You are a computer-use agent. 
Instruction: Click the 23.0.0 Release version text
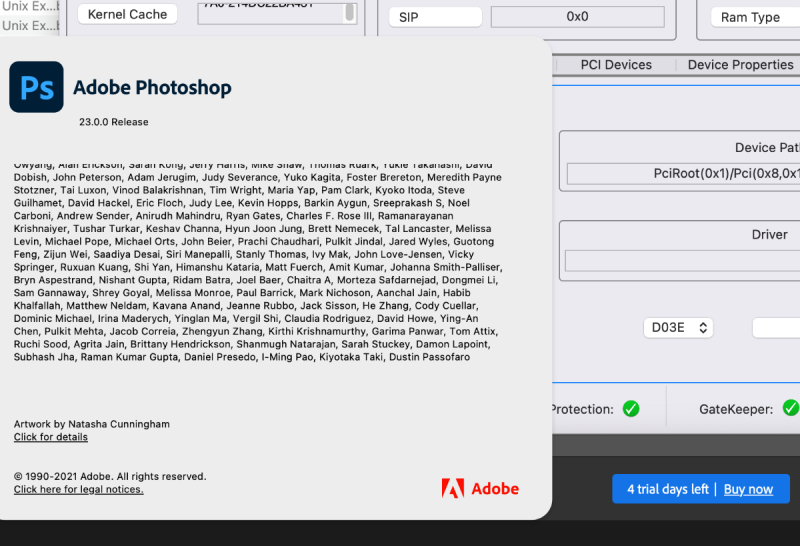coord(114,122)
